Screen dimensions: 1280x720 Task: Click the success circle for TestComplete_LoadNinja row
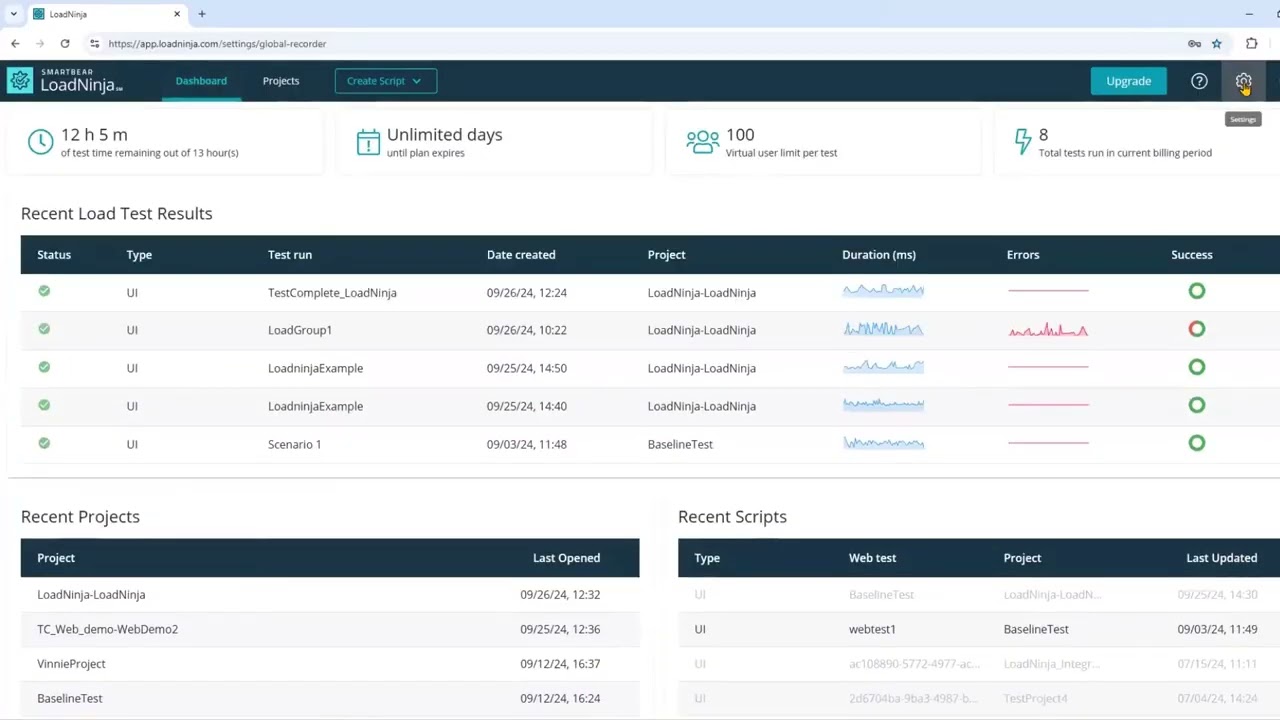[x=1197, y=291]
